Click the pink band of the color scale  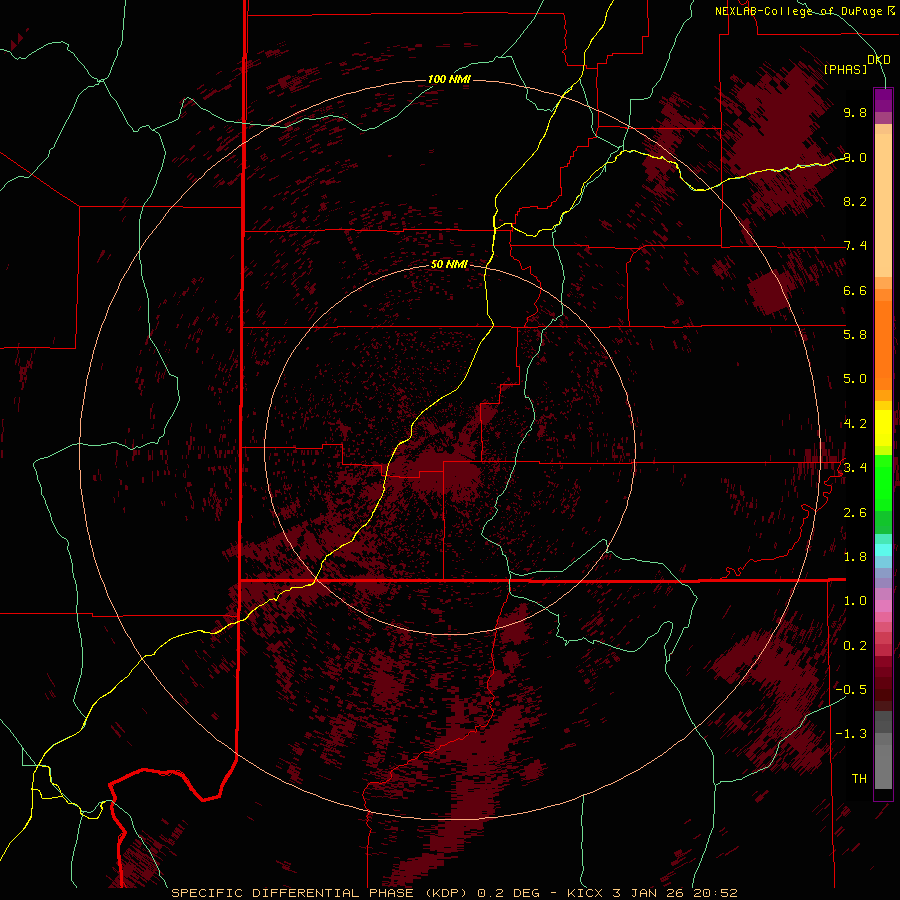883,606
